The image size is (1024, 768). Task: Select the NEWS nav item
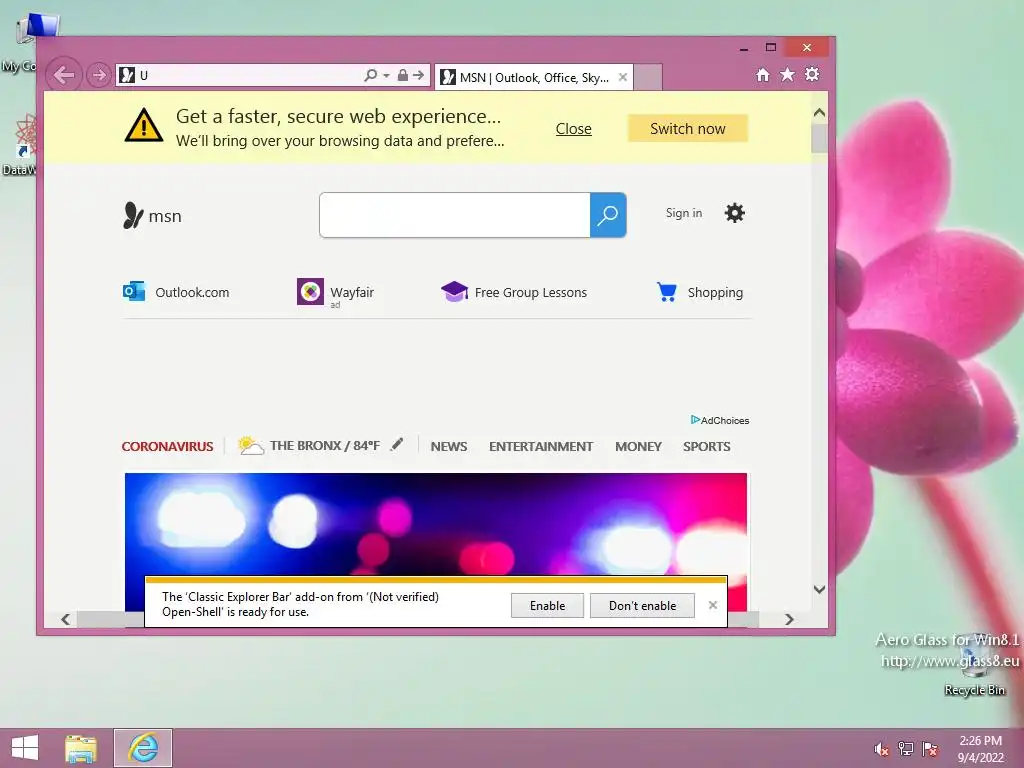pyautogui.click(x=449, y=447)
